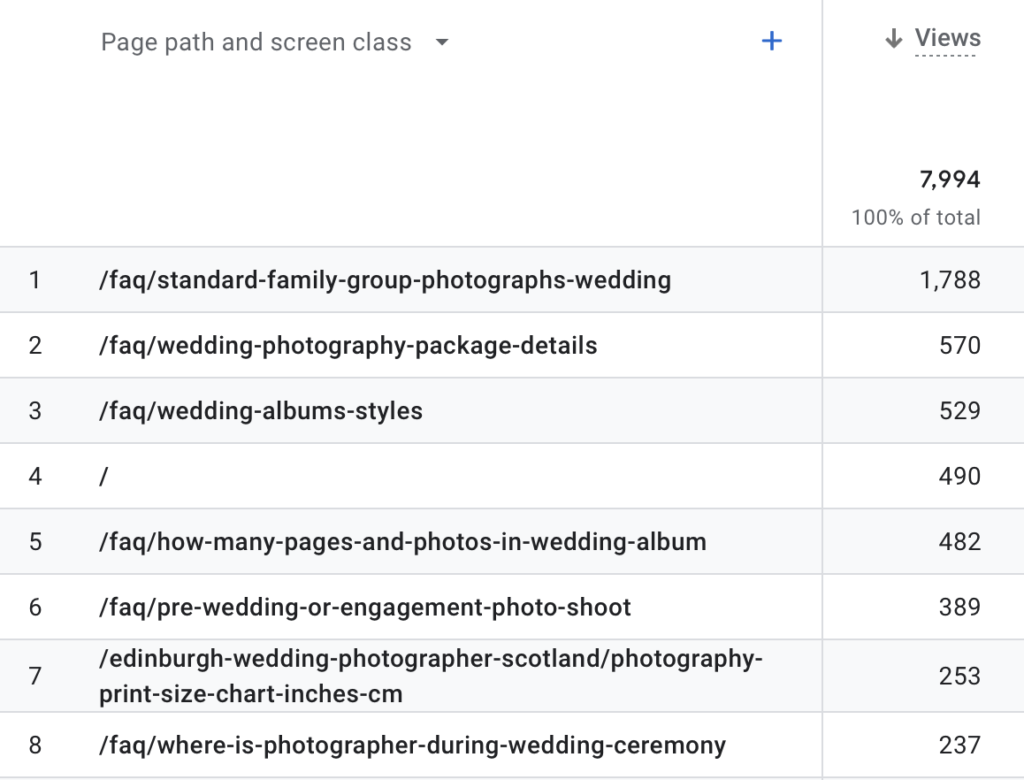Sort by the Views column header
Screen dimensions: 1024x780
tap(947, 38)
